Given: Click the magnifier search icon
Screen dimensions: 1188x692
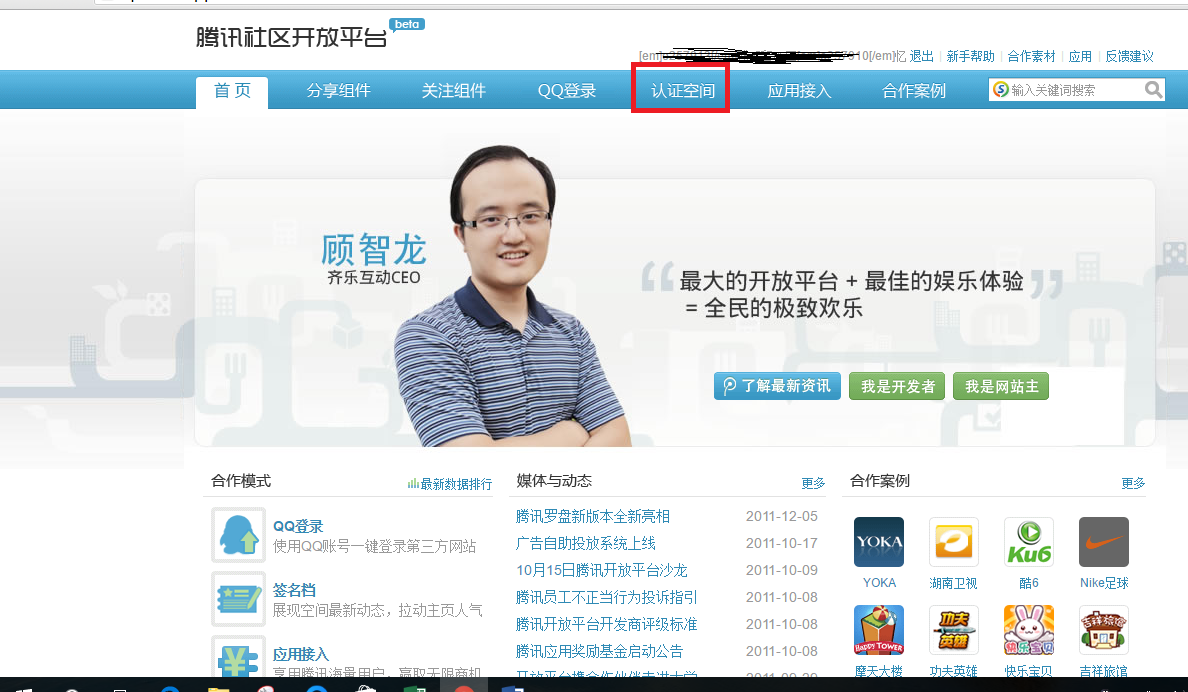Looking at the screenshot, I should point(1153,90).
